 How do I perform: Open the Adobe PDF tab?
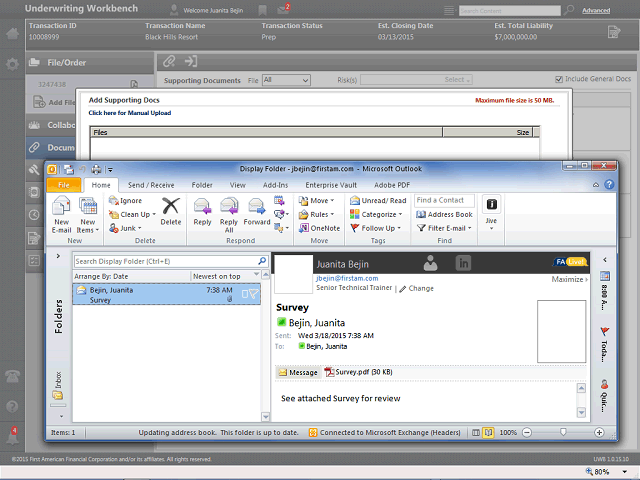392,185
